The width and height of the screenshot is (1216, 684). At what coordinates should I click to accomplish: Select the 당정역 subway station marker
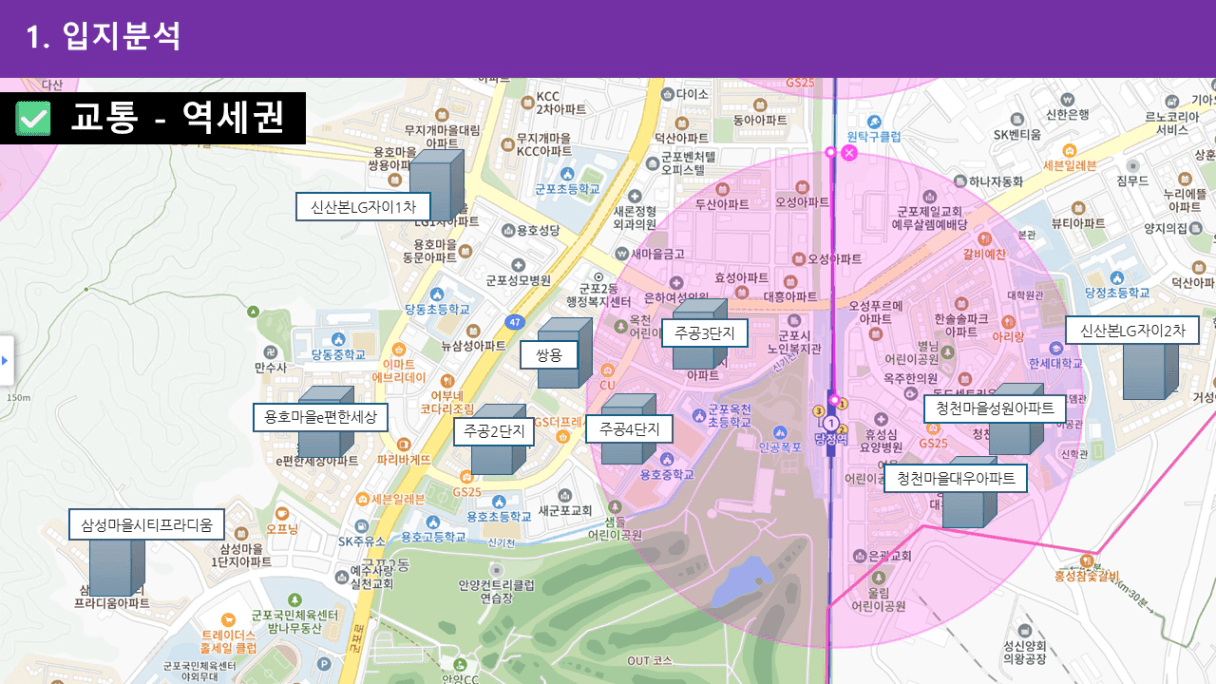[830, 425]
